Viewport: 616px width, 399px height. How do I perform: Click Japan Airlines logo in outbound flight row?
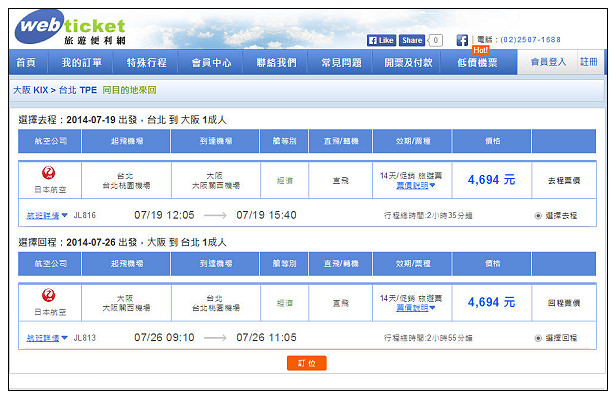pyautogui.click(x=49, y=173)
